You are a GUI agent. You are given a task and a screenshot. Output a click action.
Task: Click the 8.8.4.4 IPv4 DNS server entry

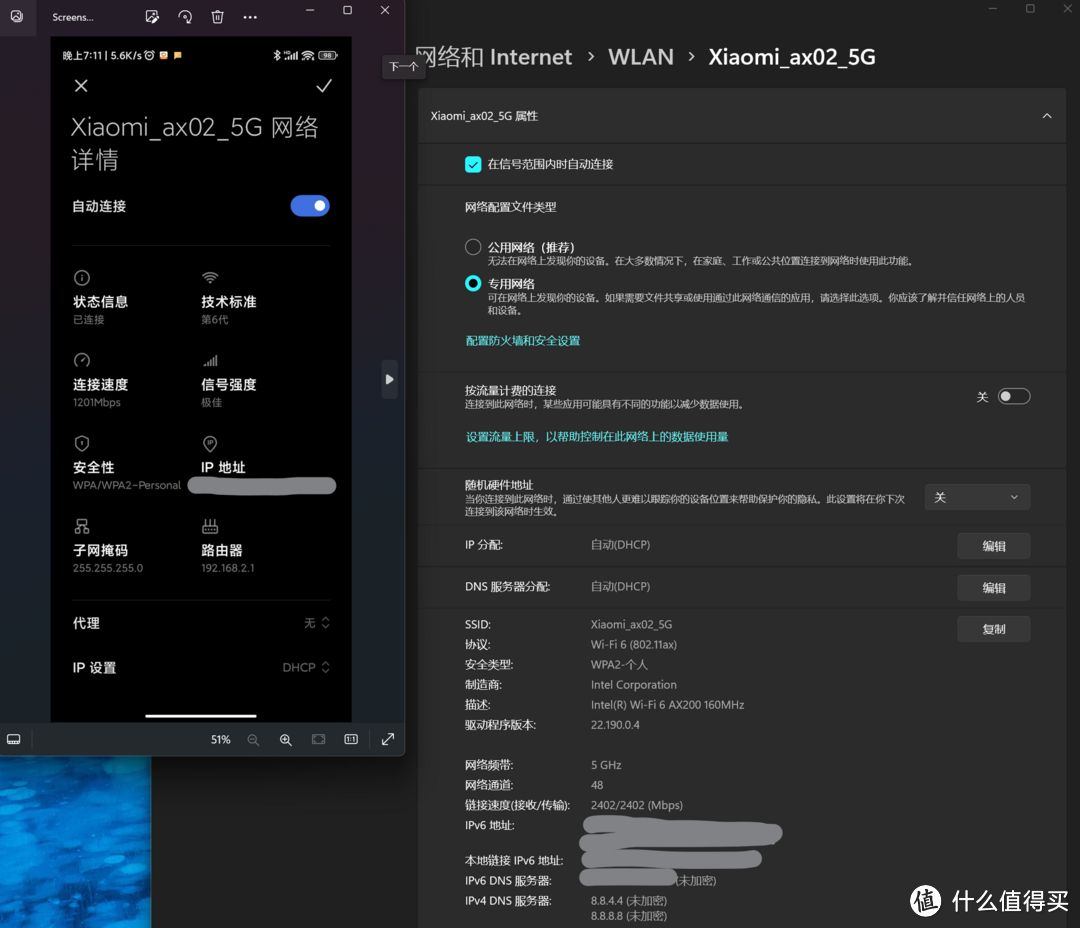(x=628, y=900)
